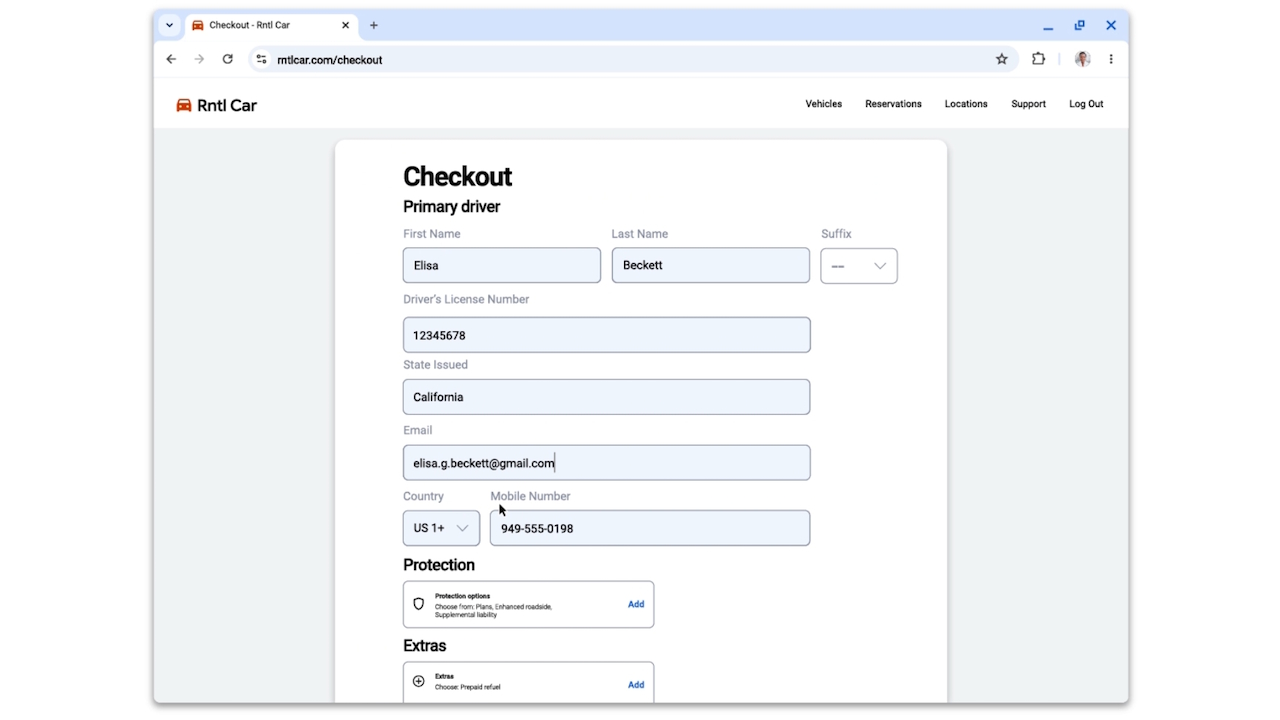Navigate to the Reservations page
This screenshot has width=1280, height=720.
893,104
